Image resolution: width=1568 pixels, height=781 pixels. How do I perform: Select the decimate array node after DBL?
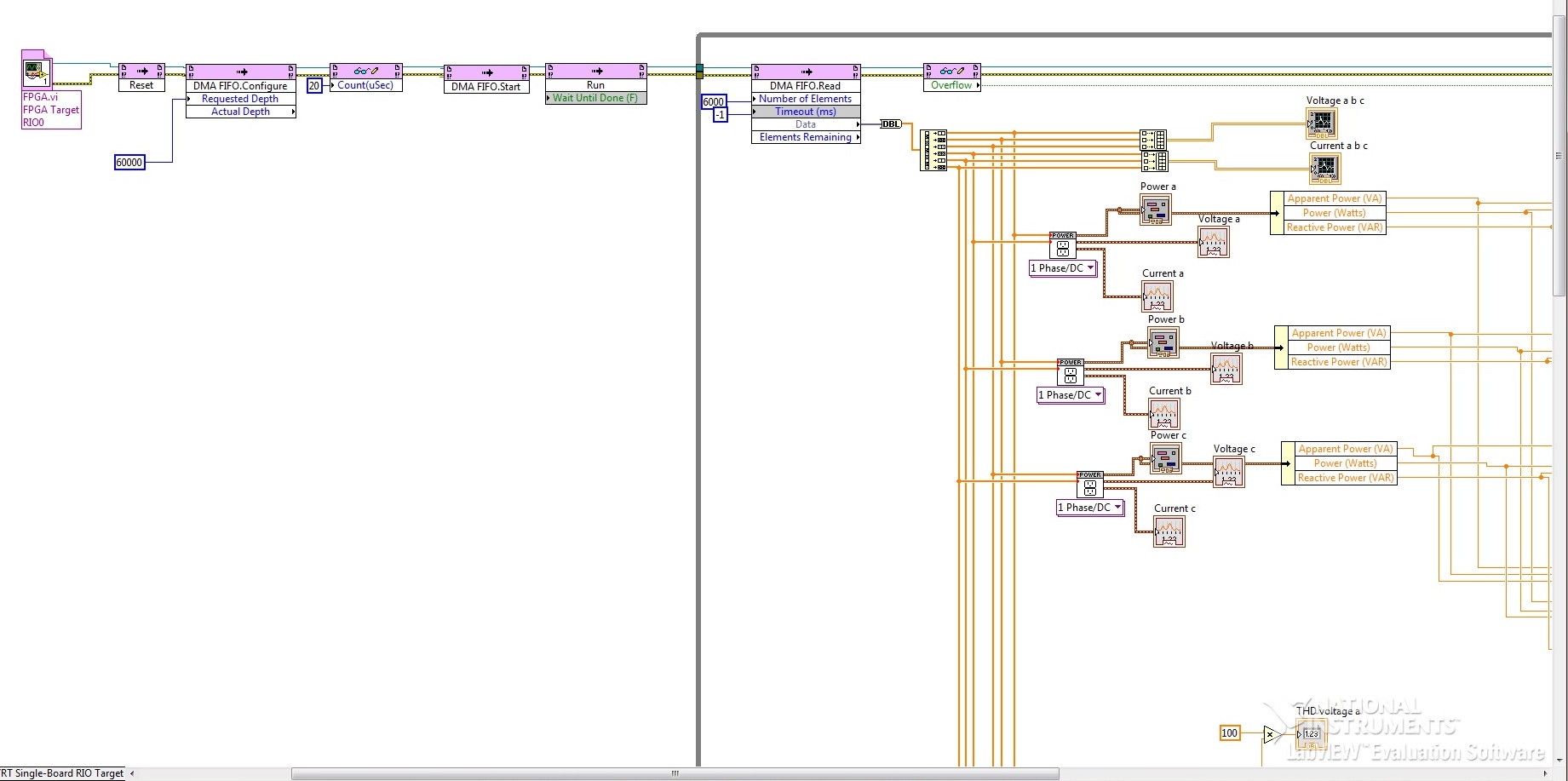point(933,151)
